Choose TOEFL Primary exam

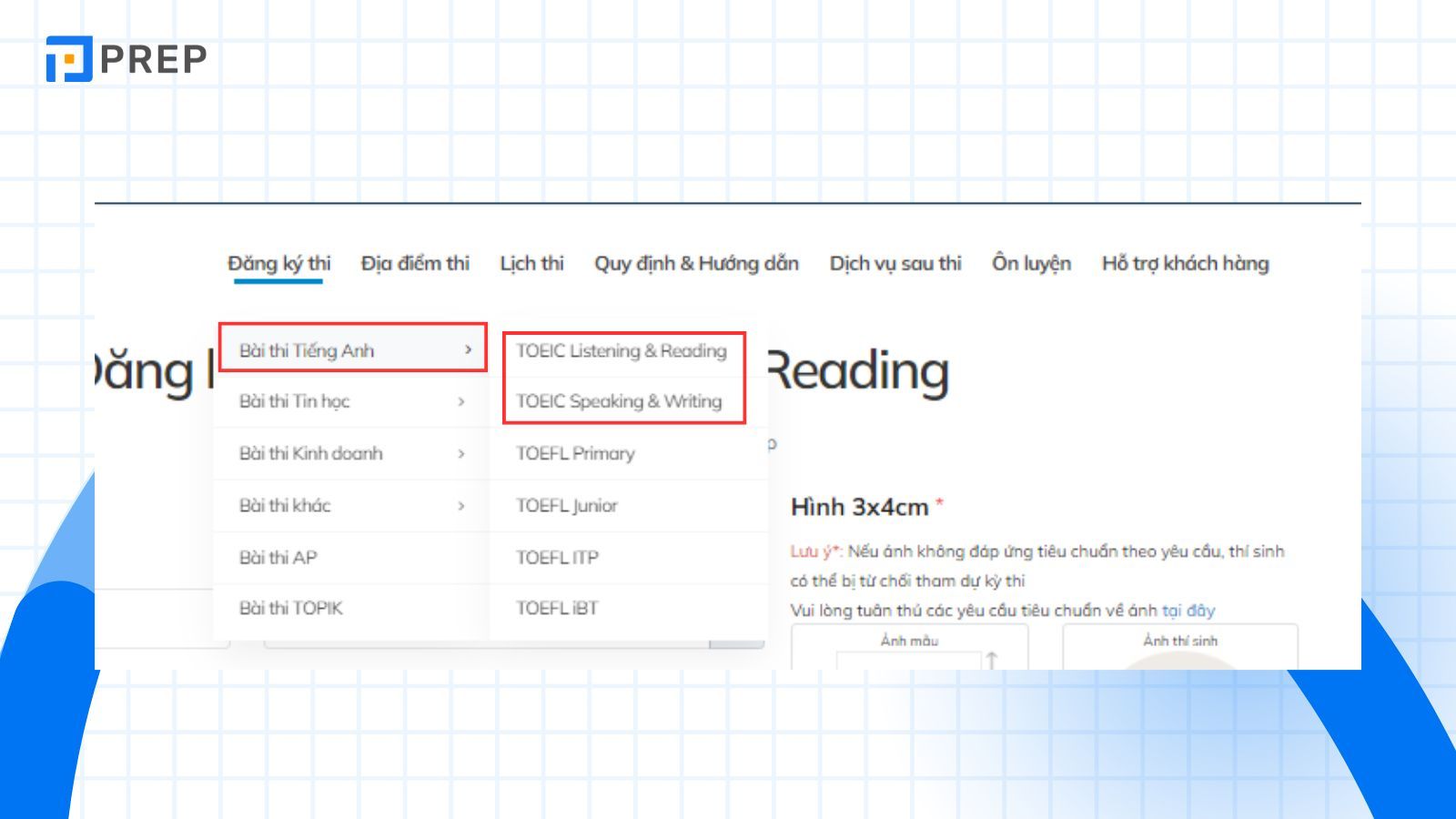[575, 453]
